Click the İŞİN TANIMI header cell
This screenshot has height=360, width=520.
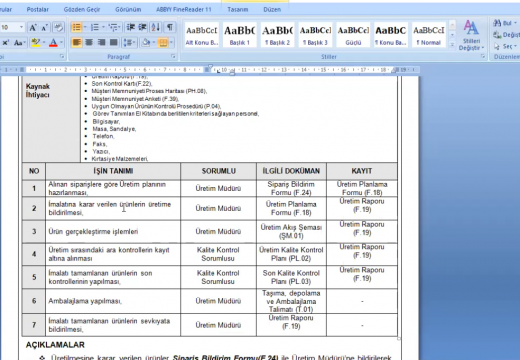[x=113, y=171]
